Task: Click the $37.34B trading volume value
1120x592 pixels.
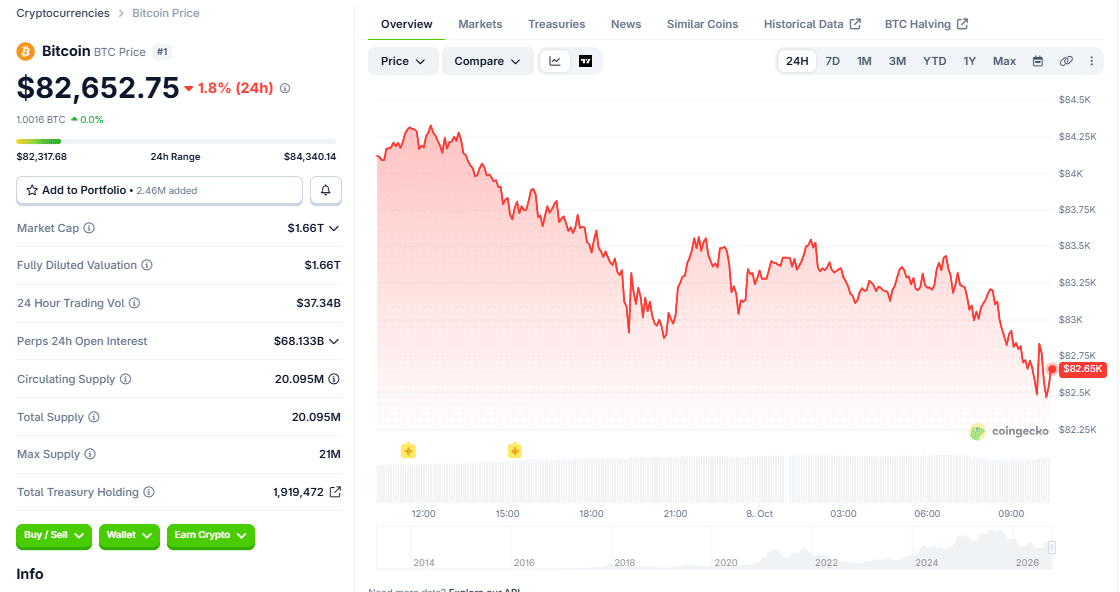Action: (319, 303)
